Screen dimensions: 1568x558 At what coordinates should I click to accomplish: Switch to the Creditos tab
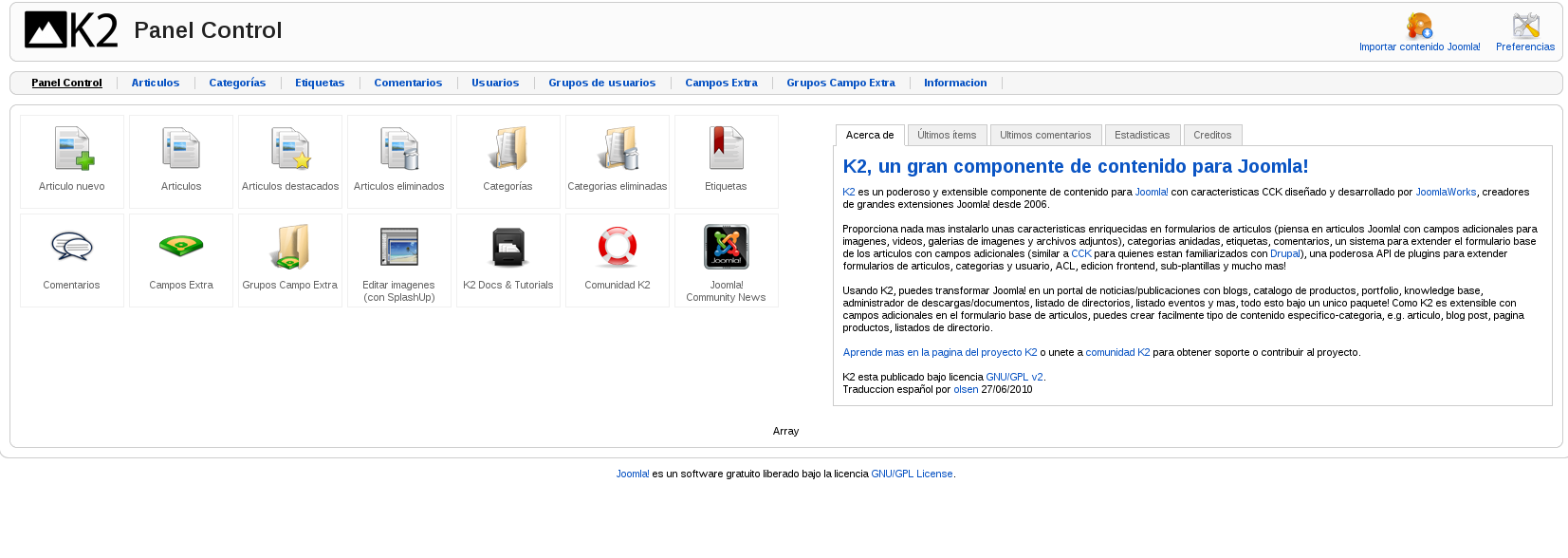point(1212,136)
